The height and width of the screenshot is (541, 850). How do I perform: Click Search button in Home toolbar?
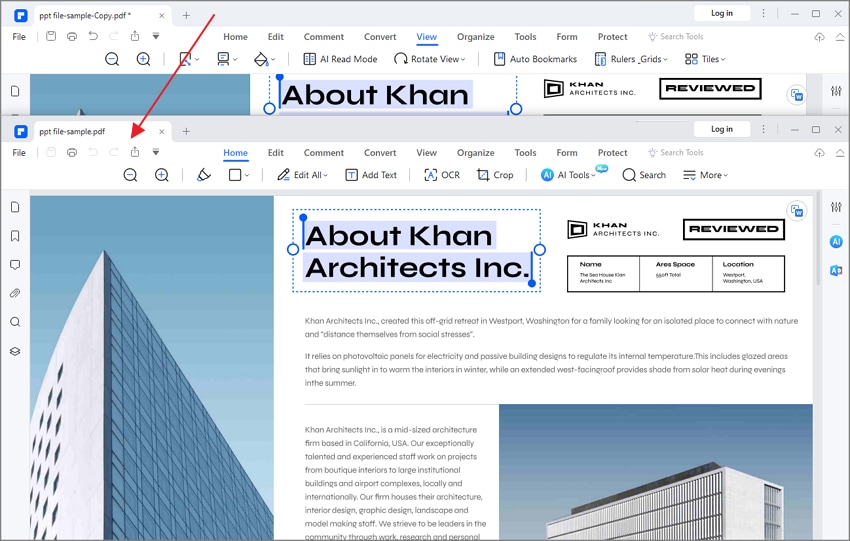644,175
